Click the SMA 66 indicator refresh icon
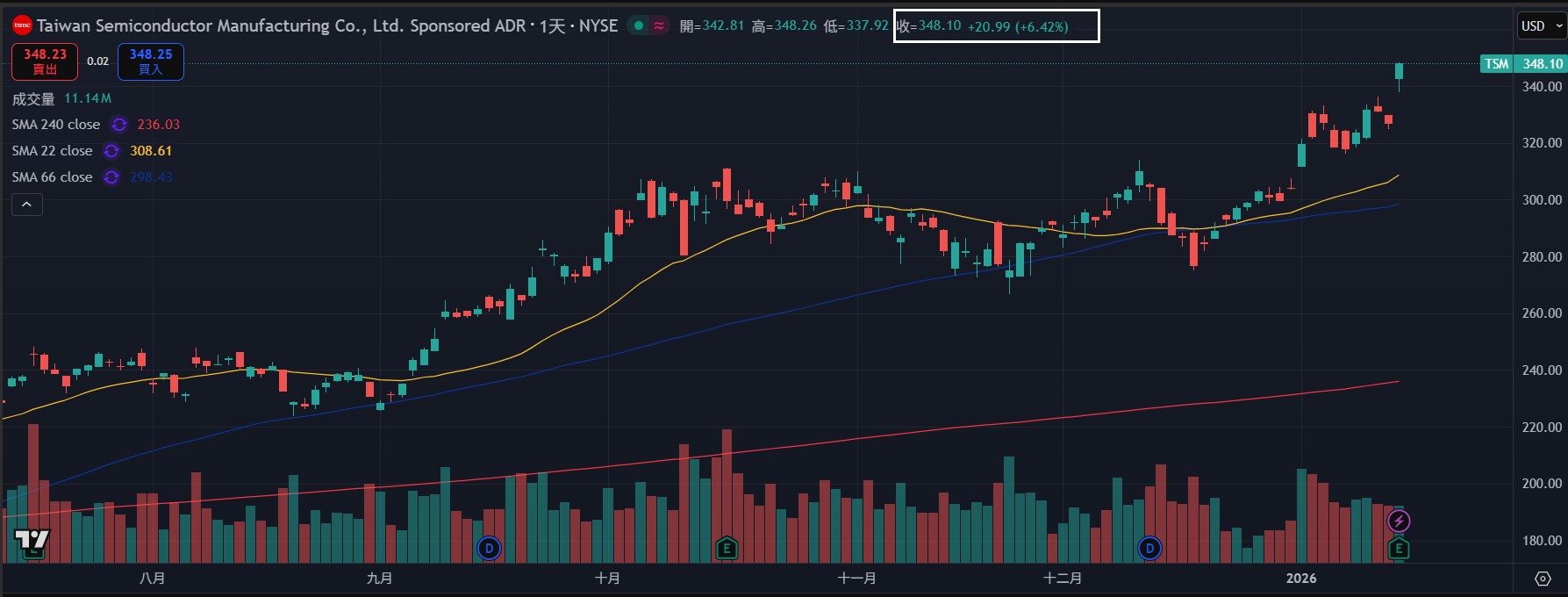Screen dimensions: 1568x597 (x=111, y=177)
